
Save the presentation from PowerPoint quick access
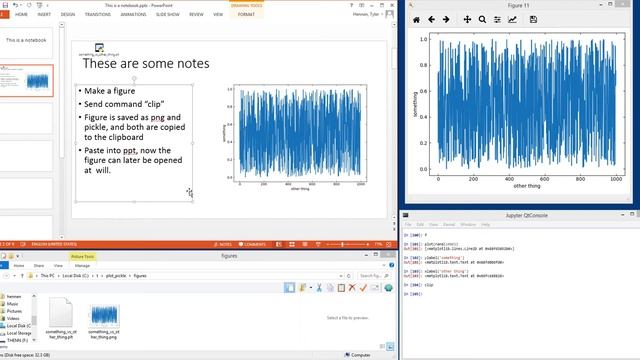pyautogui.click(x=5, y=5)
